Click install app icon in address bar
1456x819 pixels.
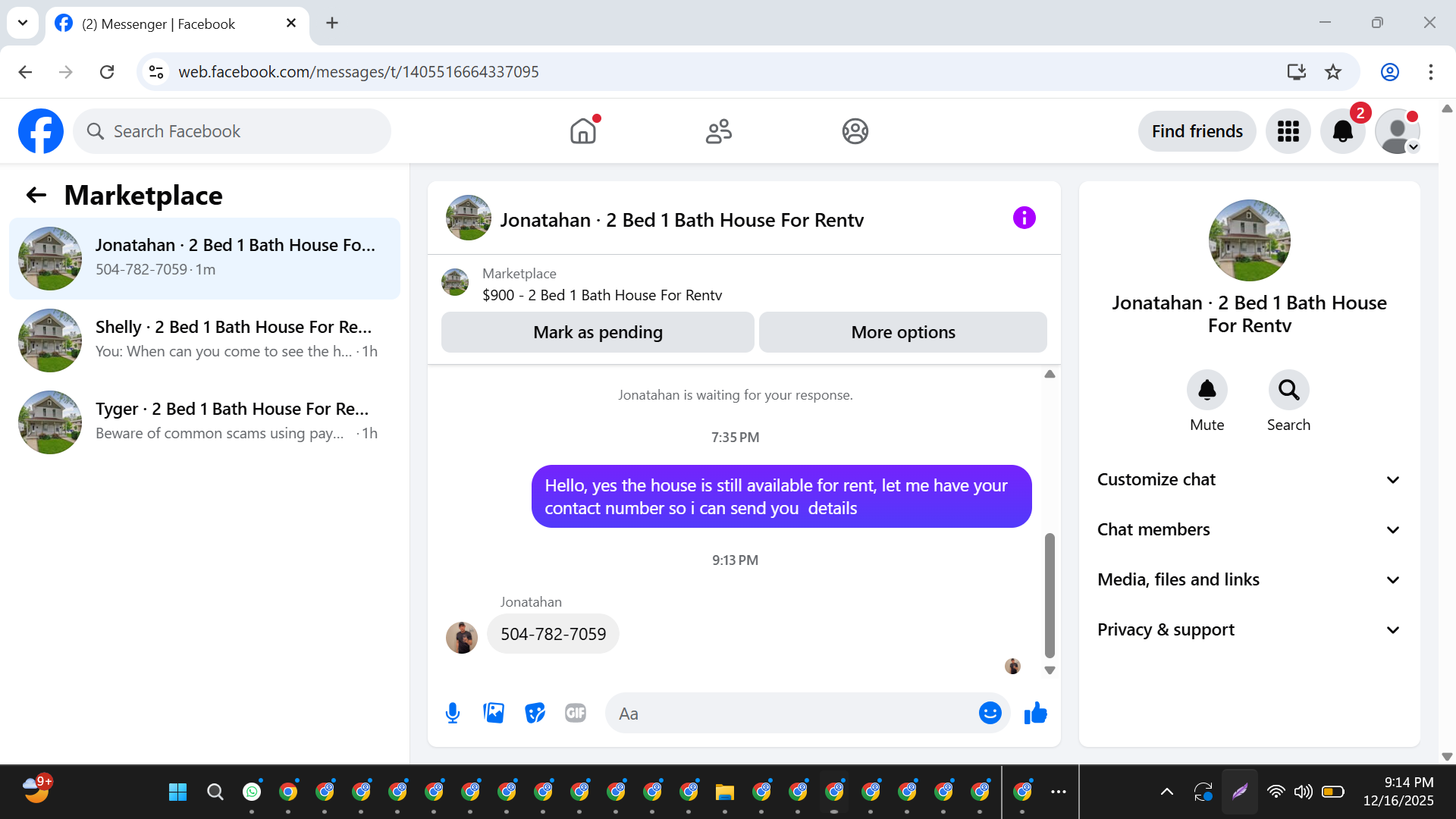point(1297,72)
